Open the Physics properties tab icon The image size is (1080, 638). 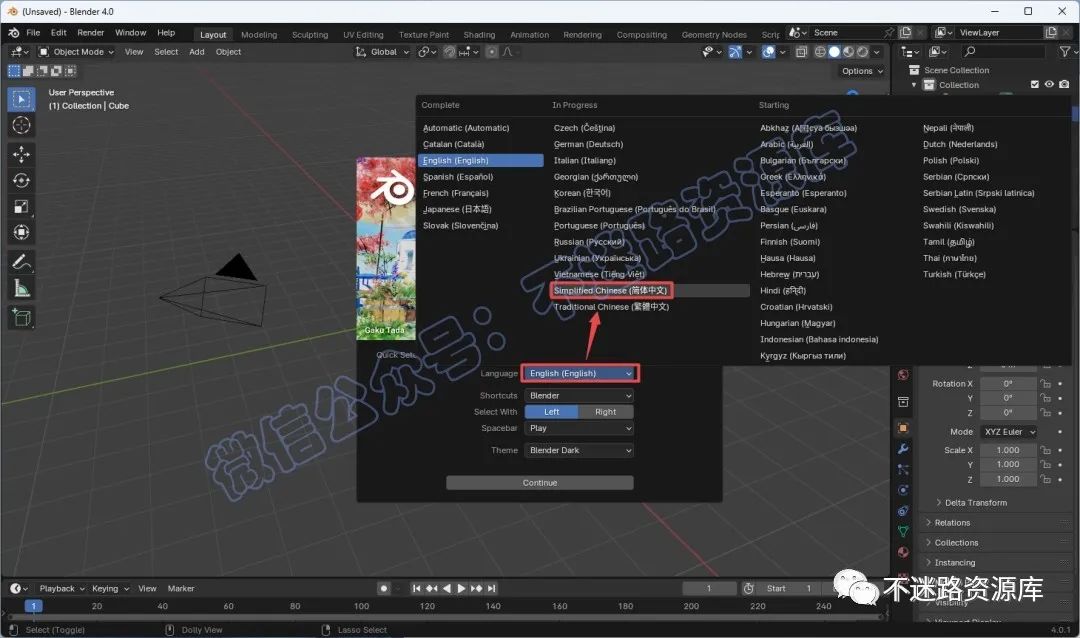point(903,490)
